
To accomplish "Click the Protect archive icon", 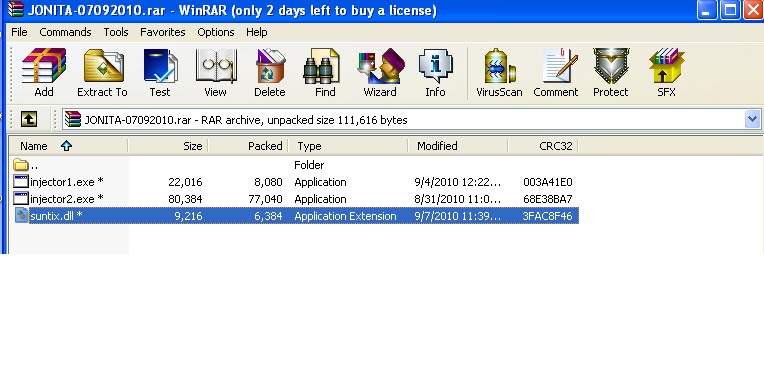I will click(611, 73).
